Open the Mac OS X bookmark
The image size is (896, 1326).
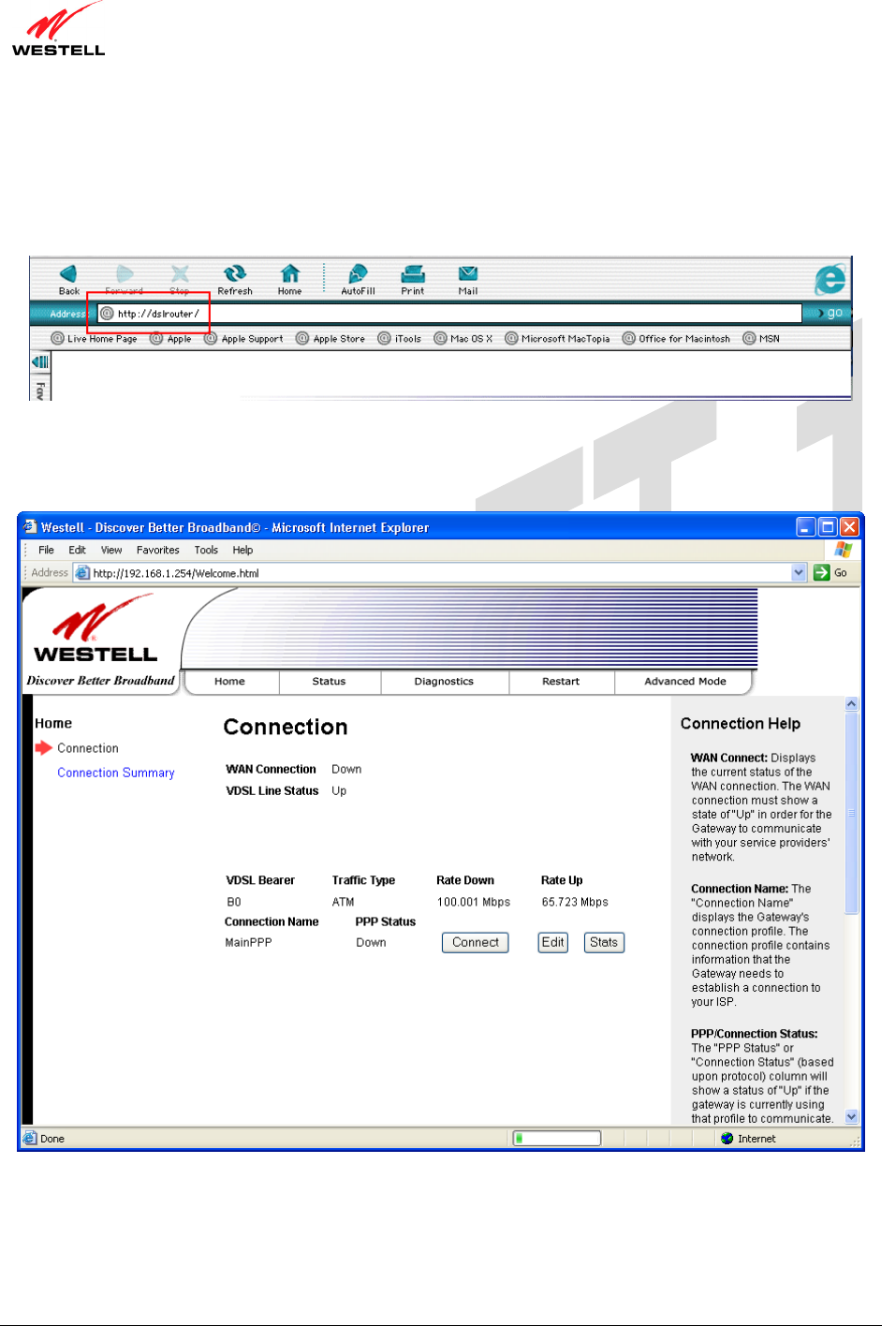coord(463,339)
